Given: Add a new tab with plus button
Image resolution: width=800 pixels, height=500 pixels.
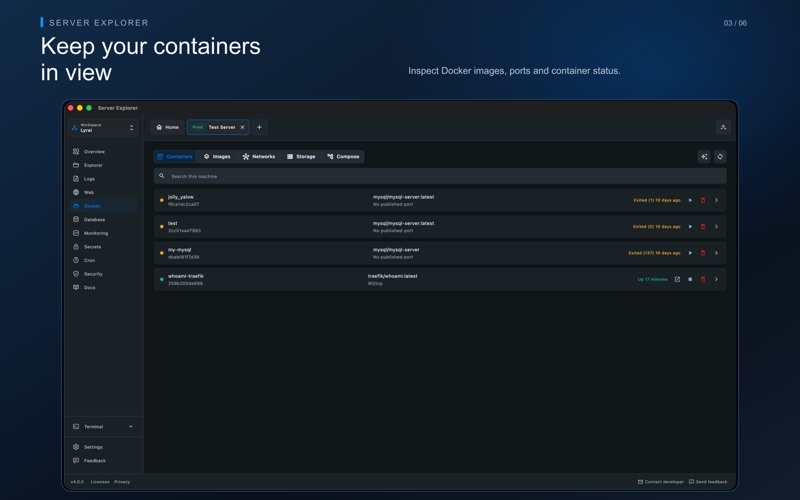Looking at the screenshot, I should pyautogui.click(x=259, y=128).
